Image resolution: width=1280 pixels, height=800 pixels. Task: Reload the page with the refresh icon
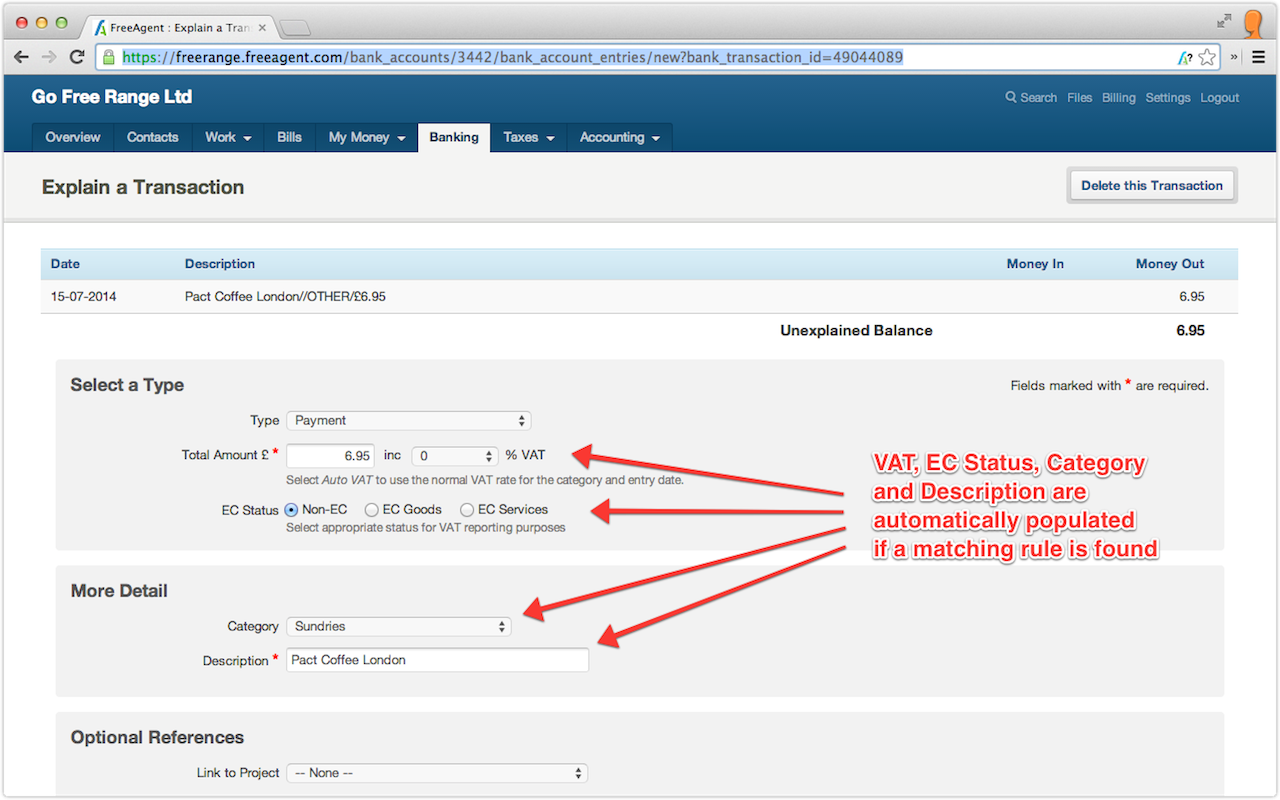point(77,57)
